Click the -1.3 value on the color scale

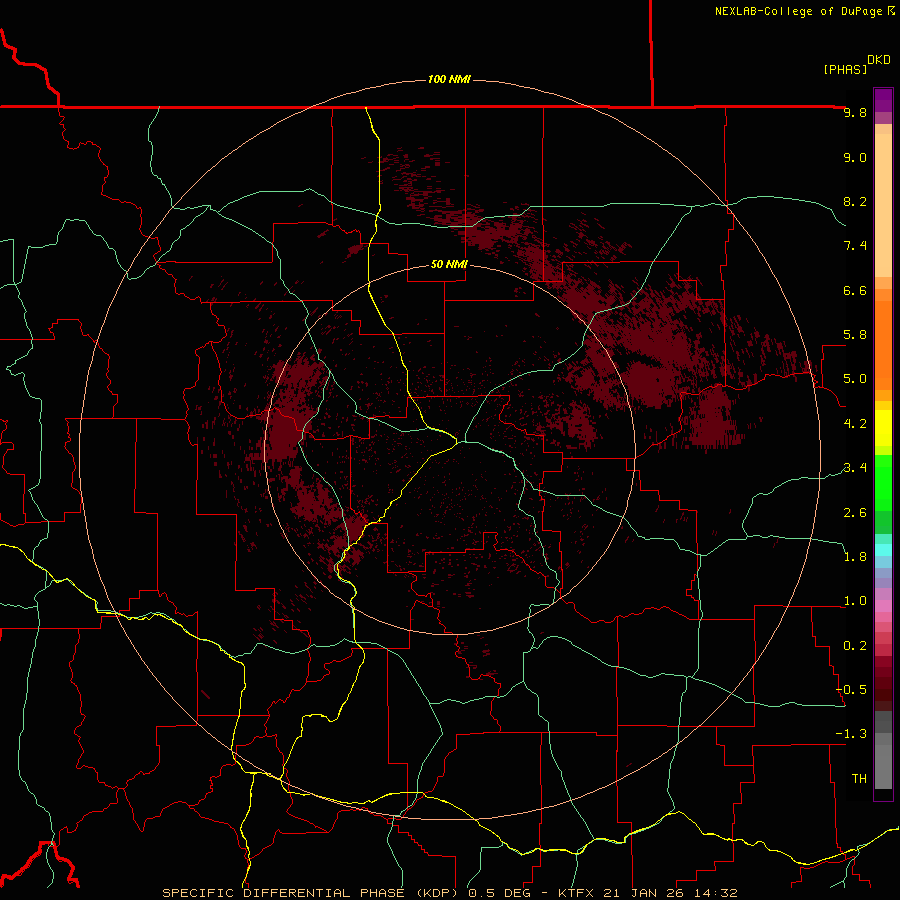(851, 734)
